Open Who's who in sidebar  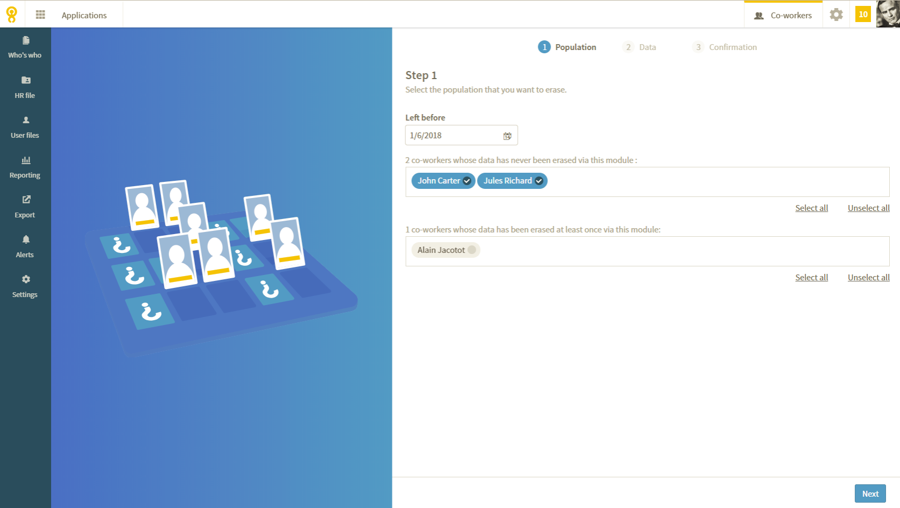[25, 48]
